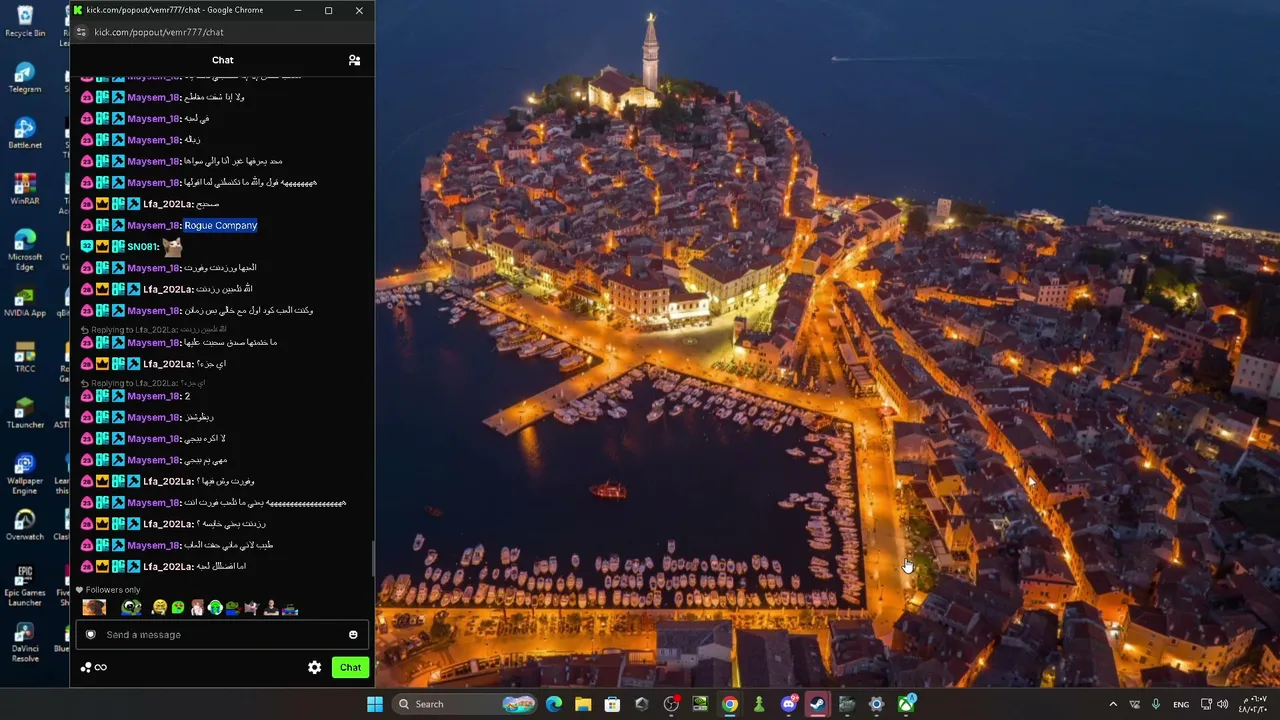Screen dimensions: 1280x720
Task: Click the highlighted Rogue Company message text
Action: [221, 225]
